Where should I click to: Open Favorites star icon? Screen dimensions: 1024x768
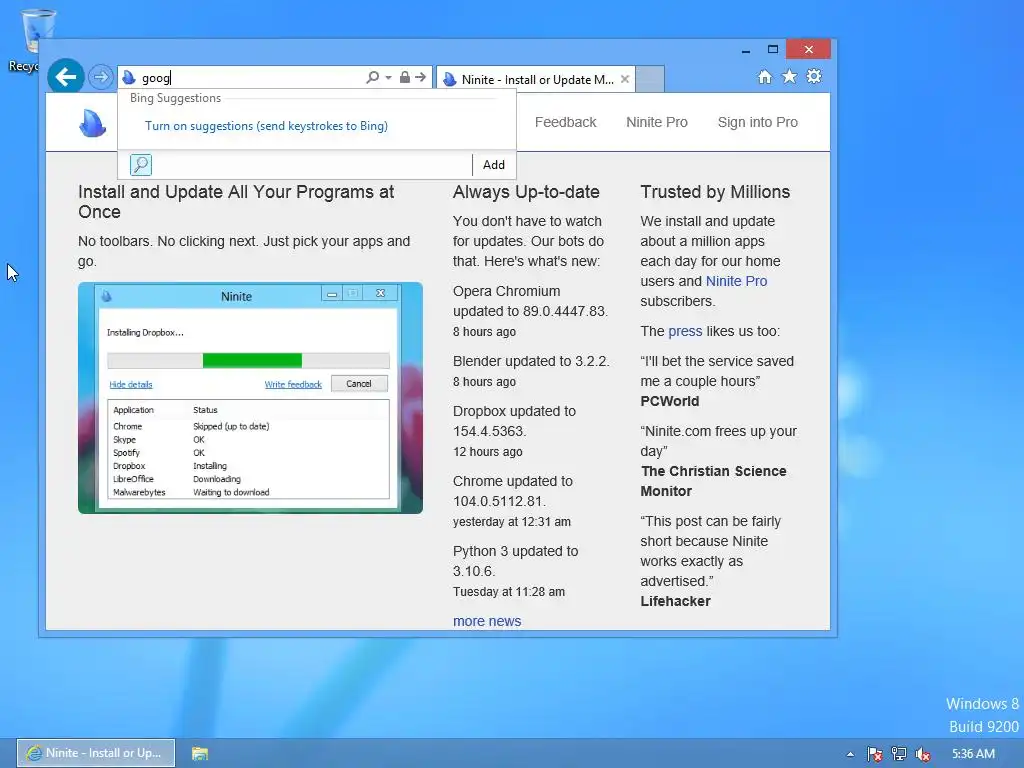pyautogui.click(x=790, y=76)
